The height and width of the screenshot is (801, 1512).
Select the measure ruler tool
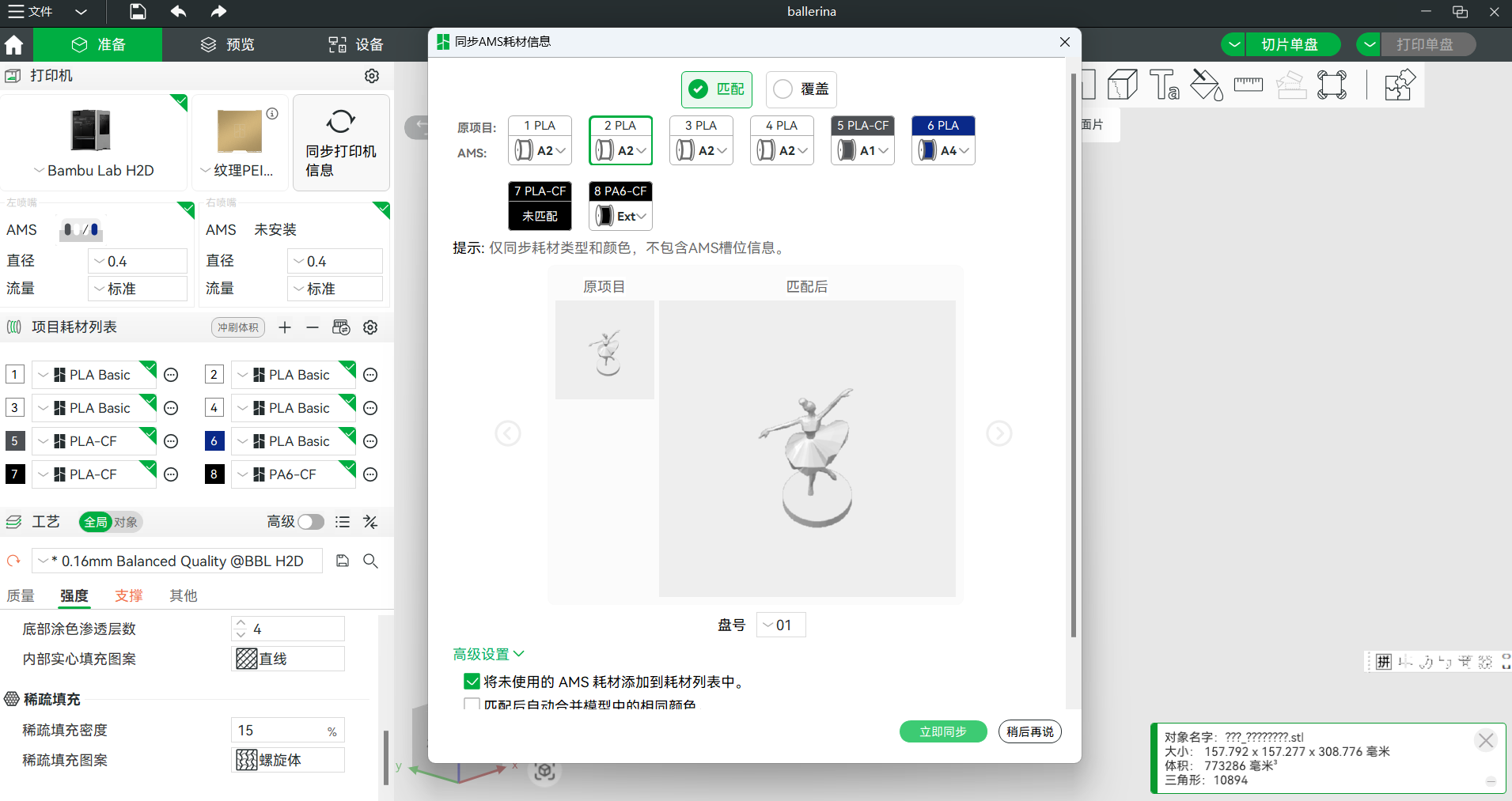tap(1249, 85)
